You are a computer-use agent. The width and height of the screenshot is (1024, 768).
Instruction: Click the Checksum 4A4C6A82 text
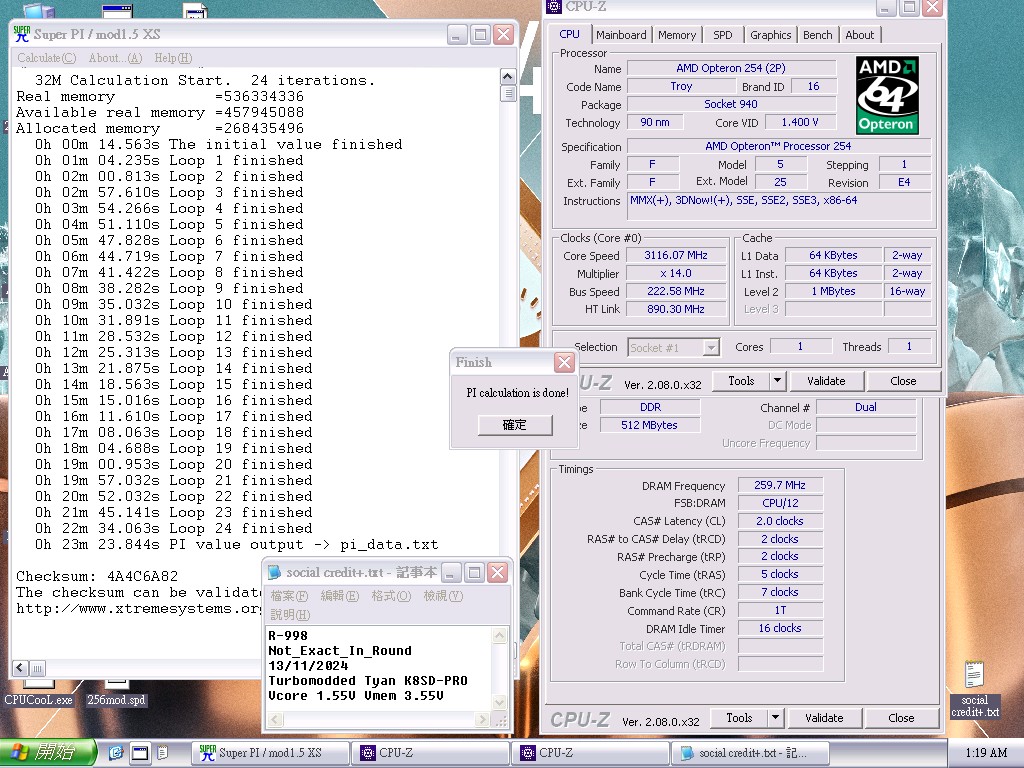(97, 576)
